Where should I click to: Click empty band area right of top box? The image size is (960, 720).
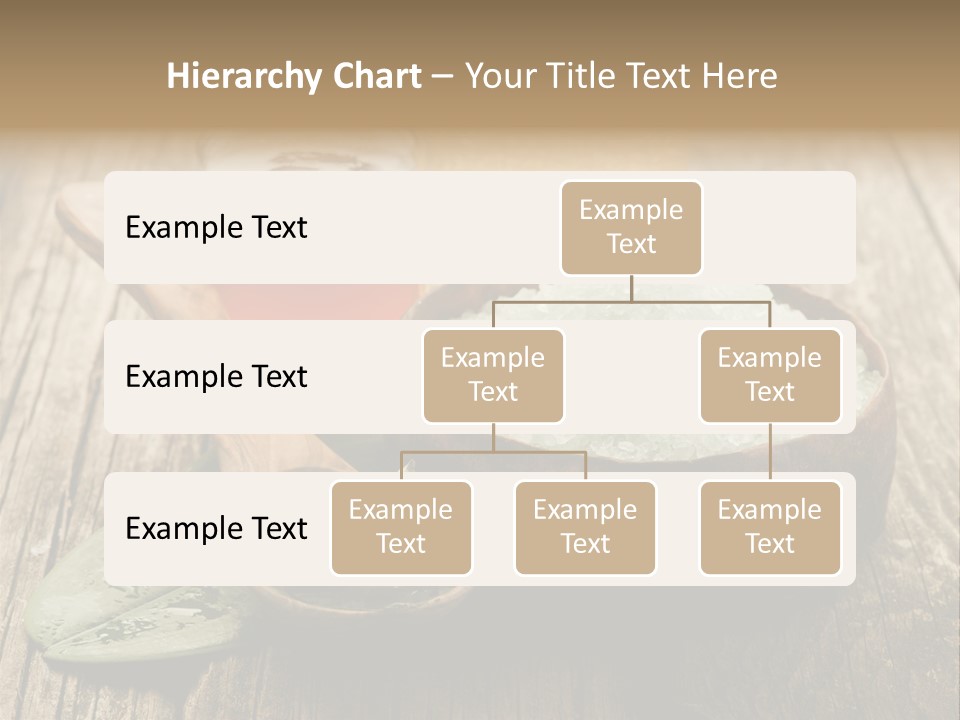point(780,227)
